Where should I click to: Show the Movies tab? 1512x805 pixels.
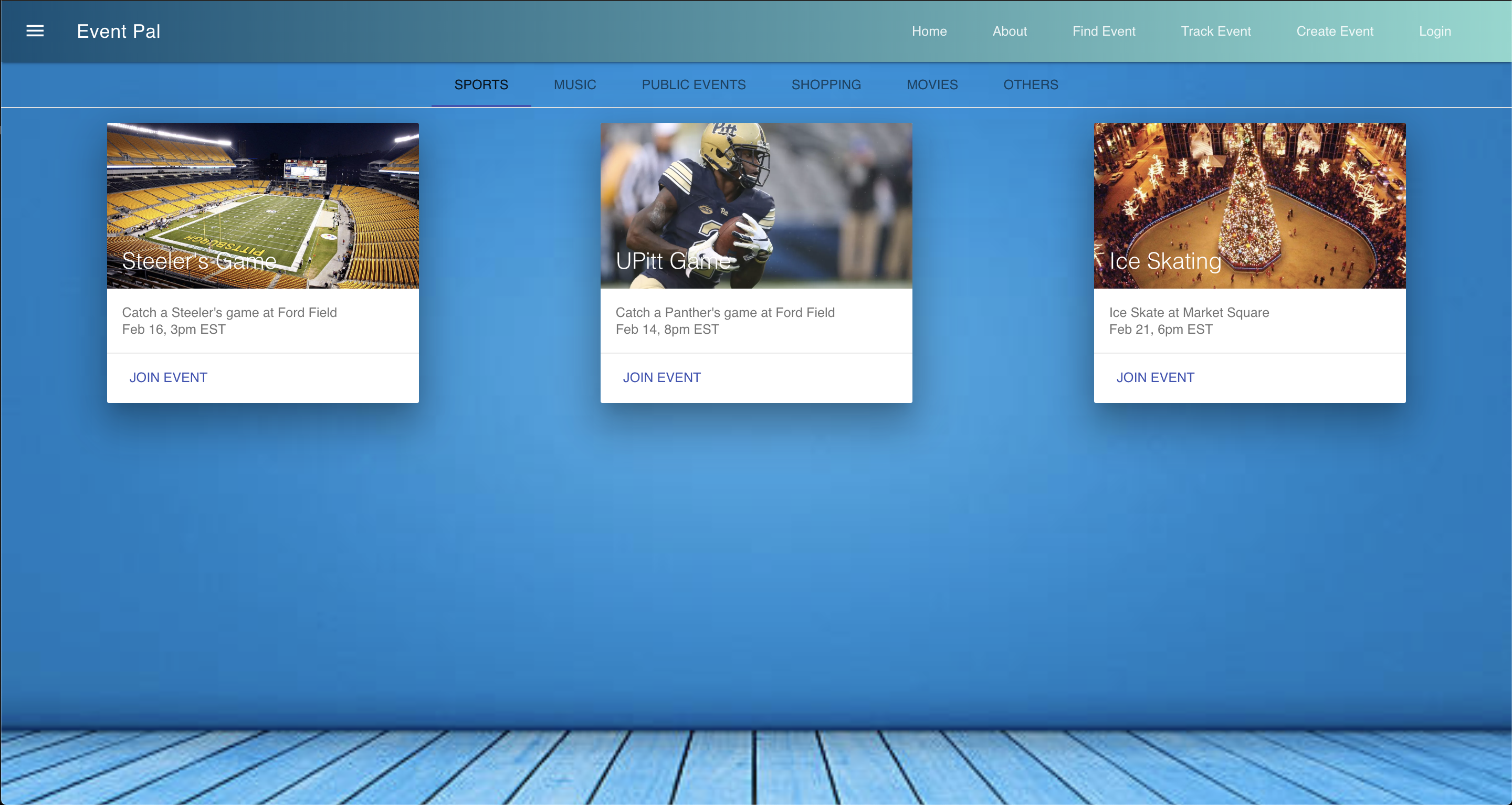[932, 84]
